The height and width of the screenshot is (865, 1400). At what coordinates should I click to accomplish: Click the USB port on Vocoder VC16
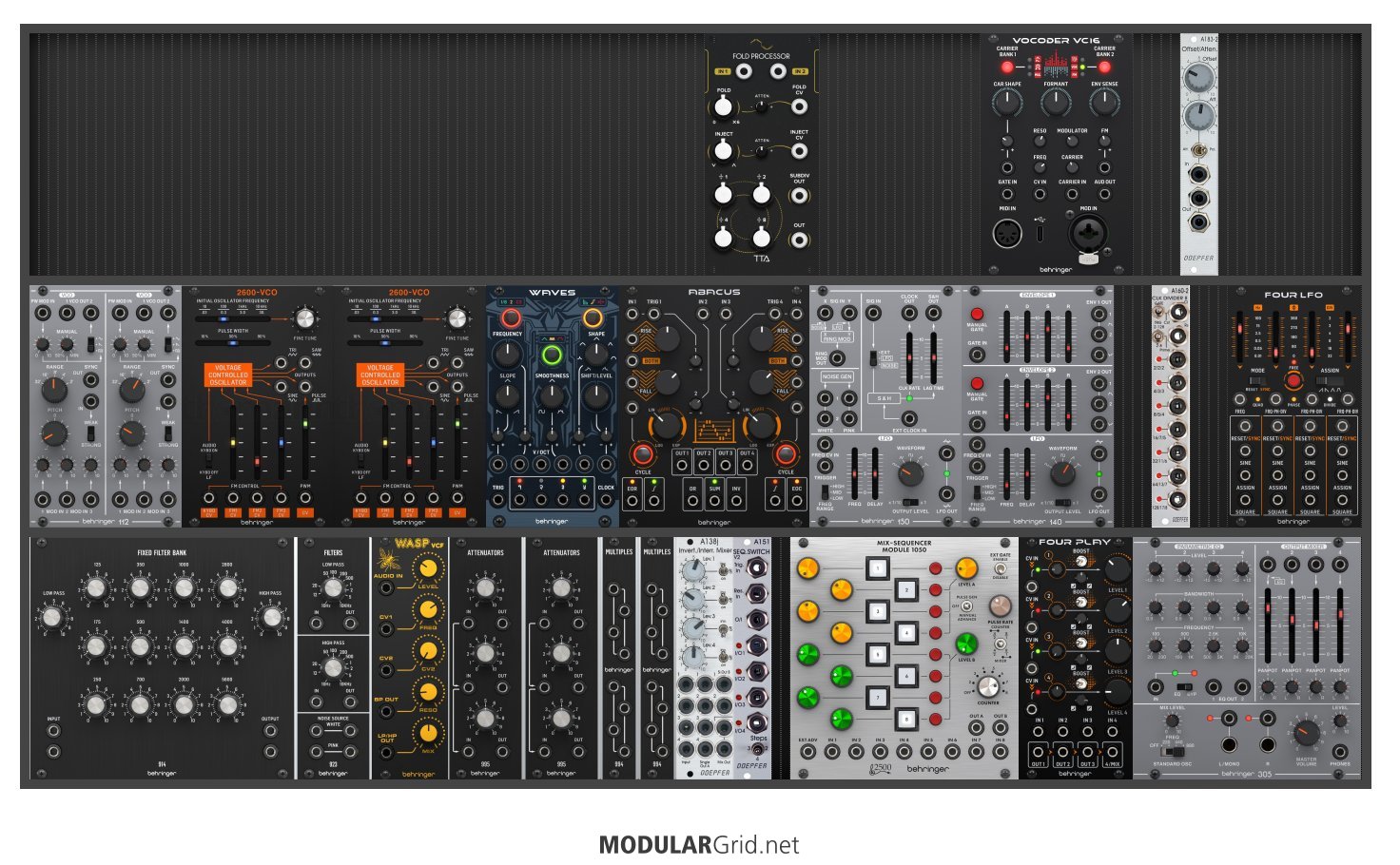pos(1040,232)
